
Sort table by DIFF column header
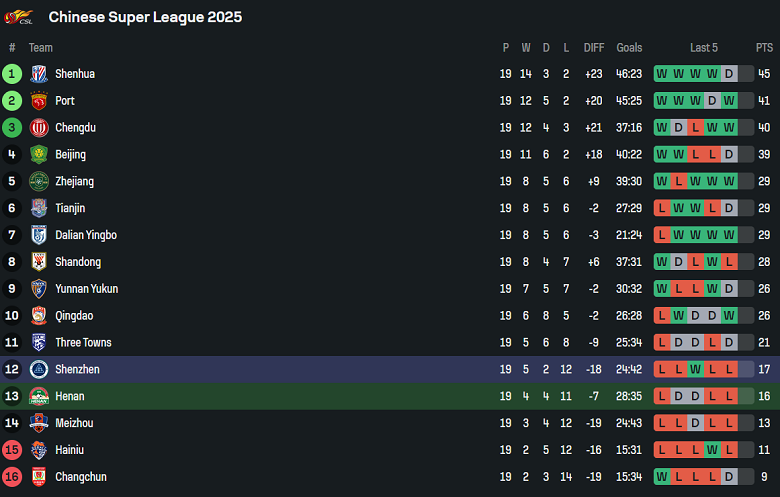pyautogui.click(x=594, y=48)
